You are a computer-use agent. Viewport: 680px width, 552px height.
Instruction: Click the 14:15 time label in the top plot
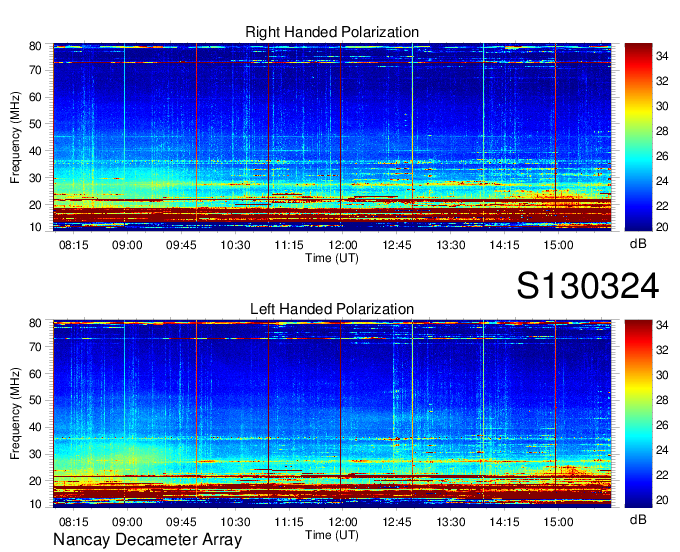point(504,245)
